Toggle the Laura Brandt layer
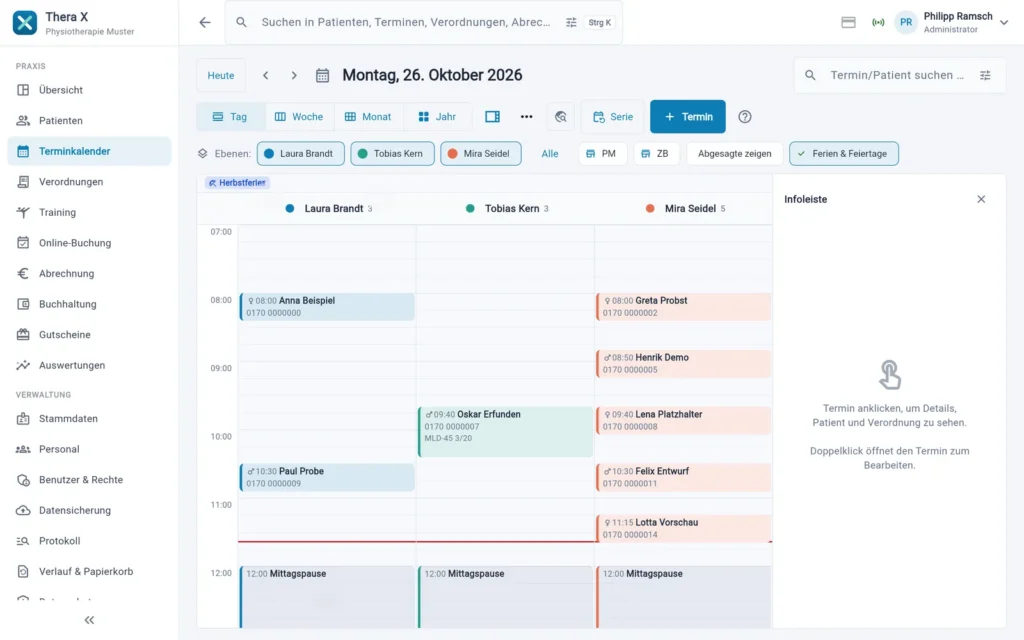Viewport: 1024px width, 640px height. click(x=300, y=153)
